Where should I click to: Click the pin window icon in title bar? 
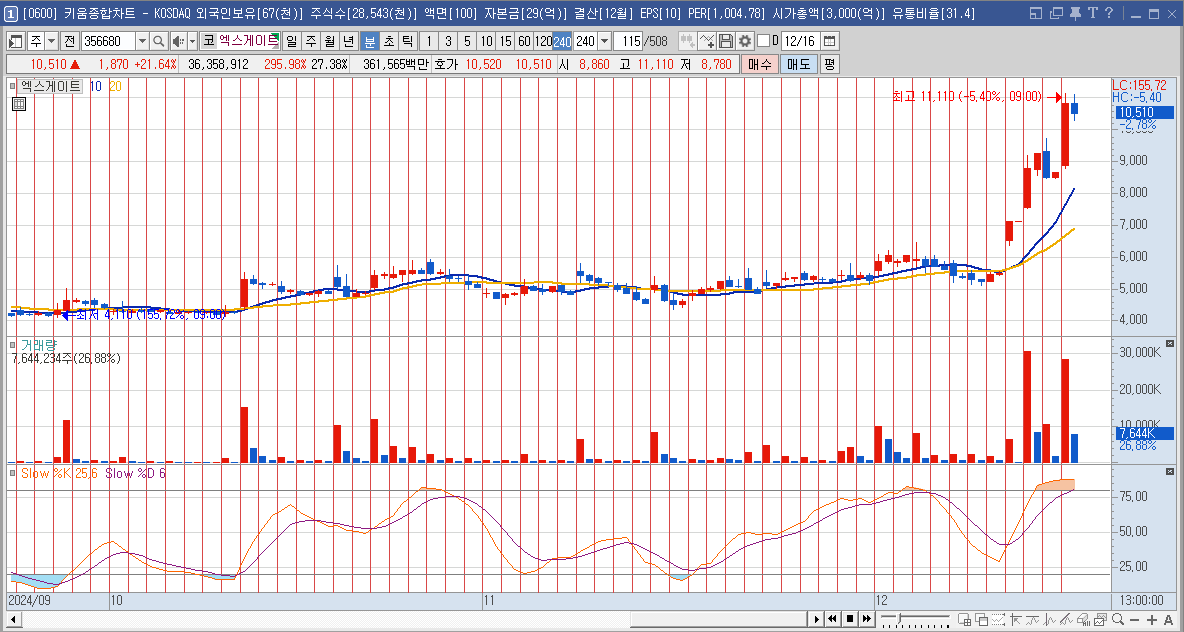coord(1077,13)
